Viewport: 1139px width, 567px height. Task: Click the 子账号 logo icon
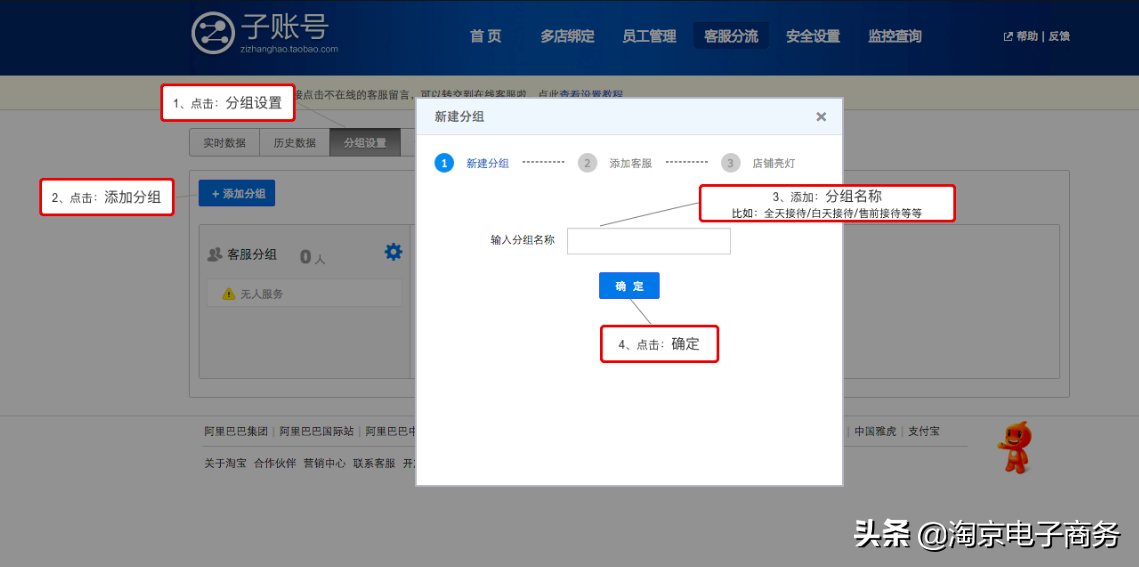[213, 33]
